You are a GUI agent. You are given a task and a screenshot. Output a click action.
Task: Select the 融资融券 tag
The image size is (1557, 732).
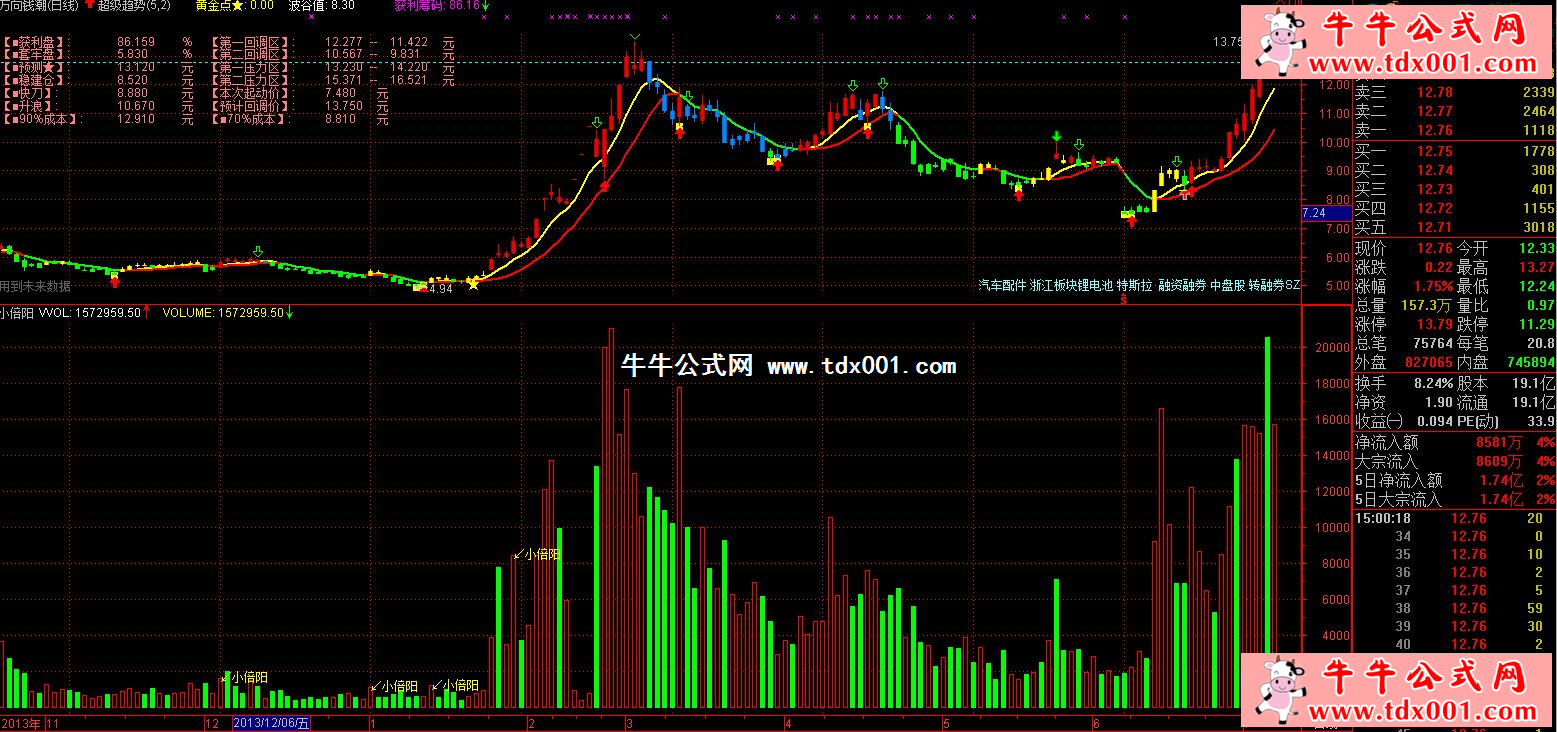pyautogui.click(x=1181, y=285)
